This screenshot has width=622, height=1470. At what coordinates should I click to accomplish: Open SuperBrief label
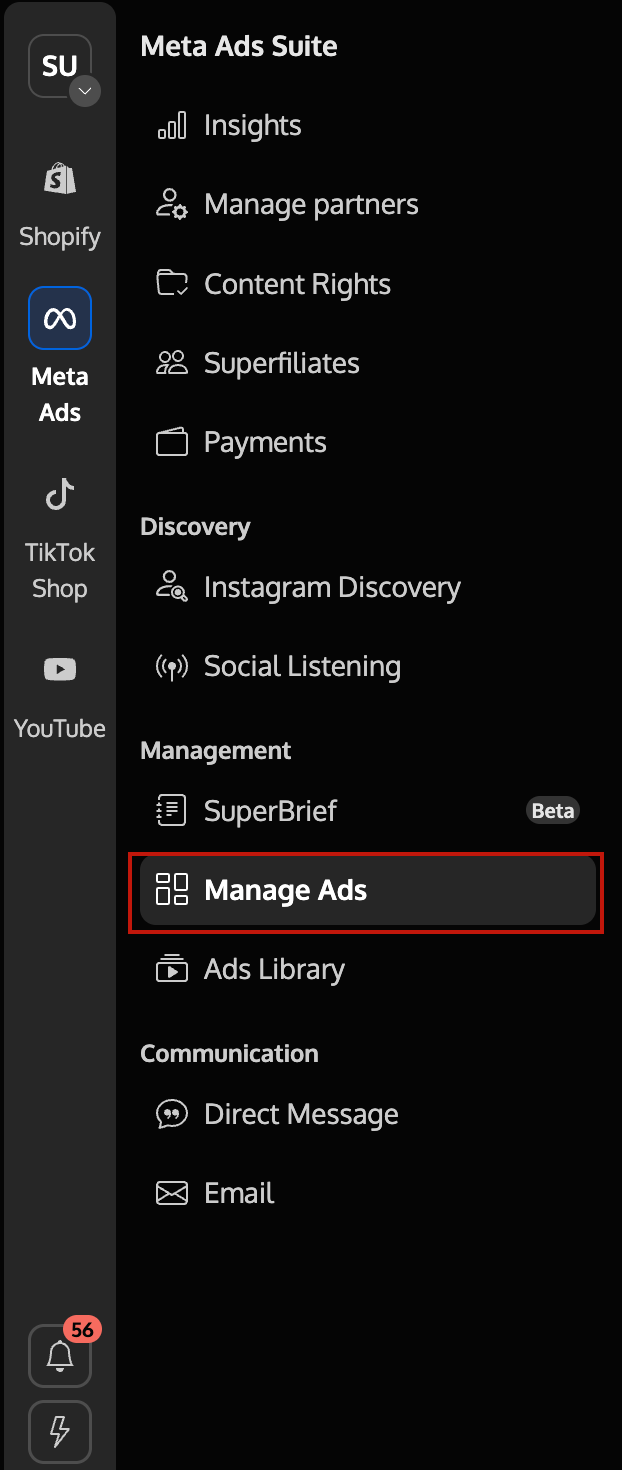tap(270, 810)
